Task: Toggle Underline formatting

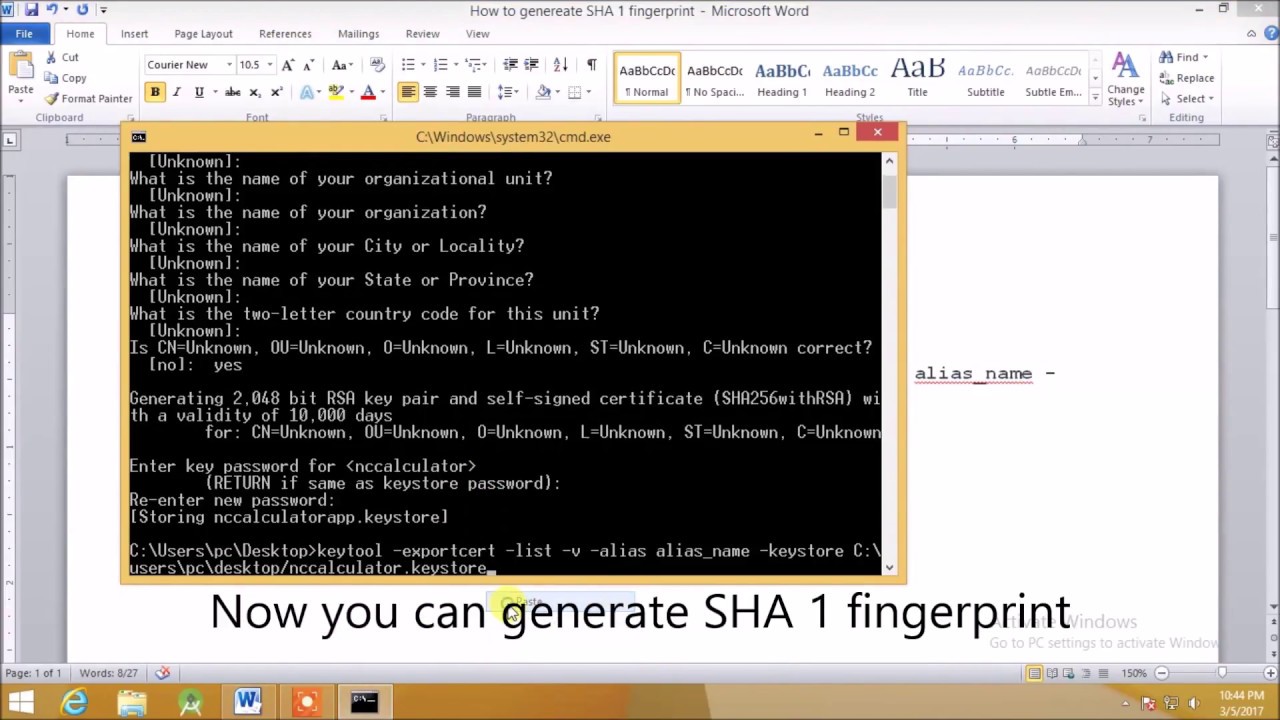Action: (x=199, y=92)
